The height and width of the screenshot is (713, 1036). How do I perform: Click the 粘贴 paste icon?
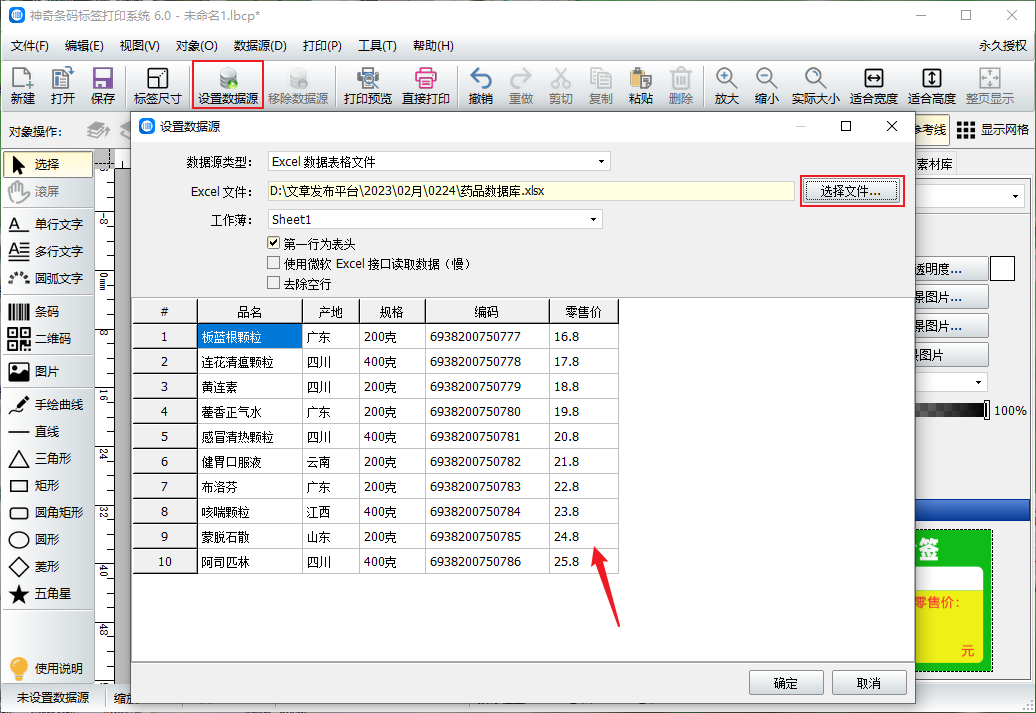tap(640, 86)
